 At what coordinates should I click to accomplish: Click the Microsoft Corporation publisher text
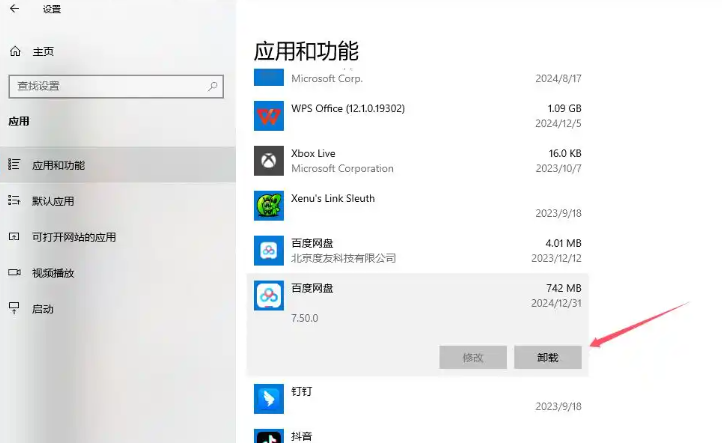click(x=342, y=169)
